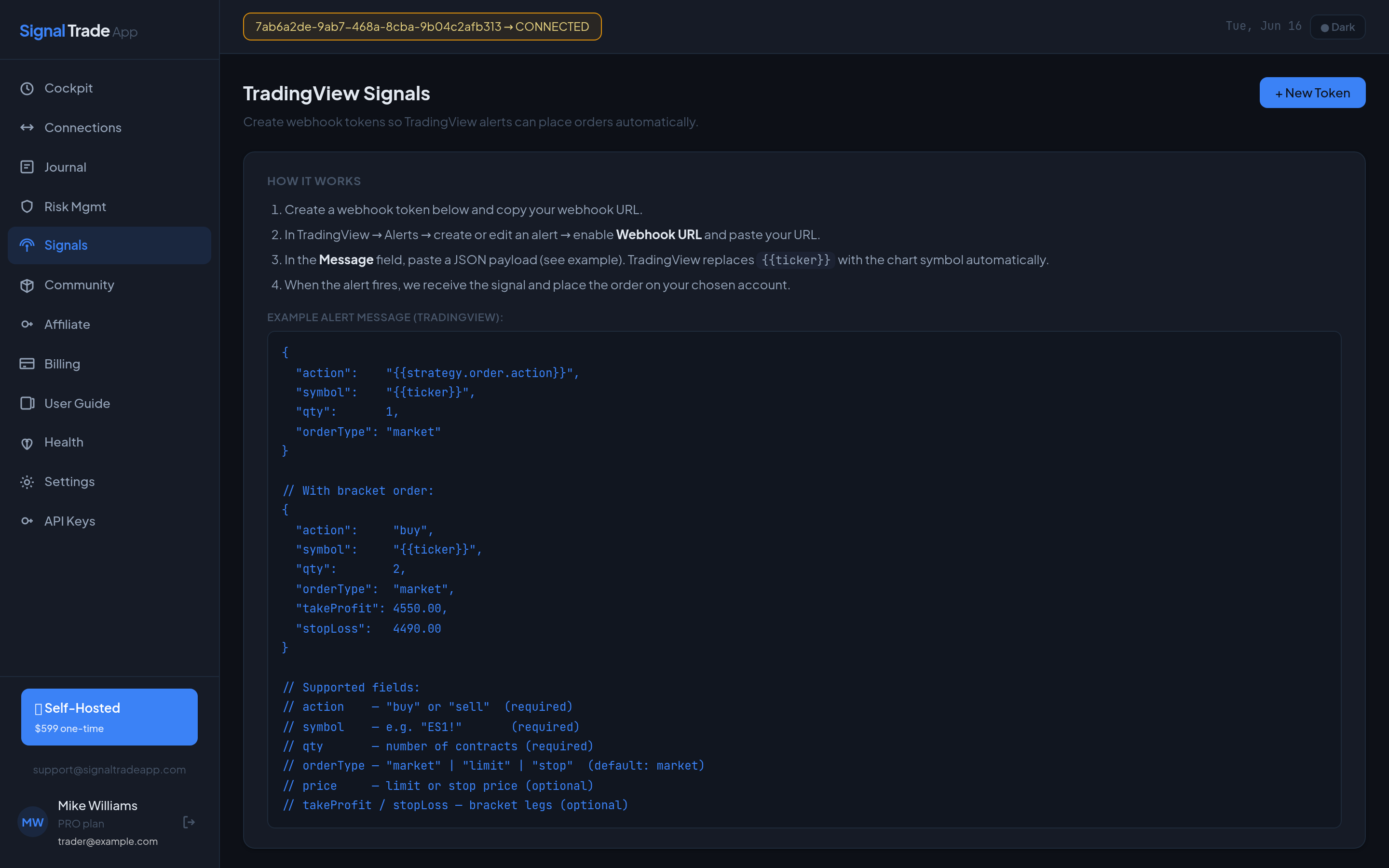The width and height of the screenshot is (1389, 868).
Task: Click the EXAMPLE ALERT MESSAGE (TRADINGVIEW) label
Action: (x=385, y=317)
